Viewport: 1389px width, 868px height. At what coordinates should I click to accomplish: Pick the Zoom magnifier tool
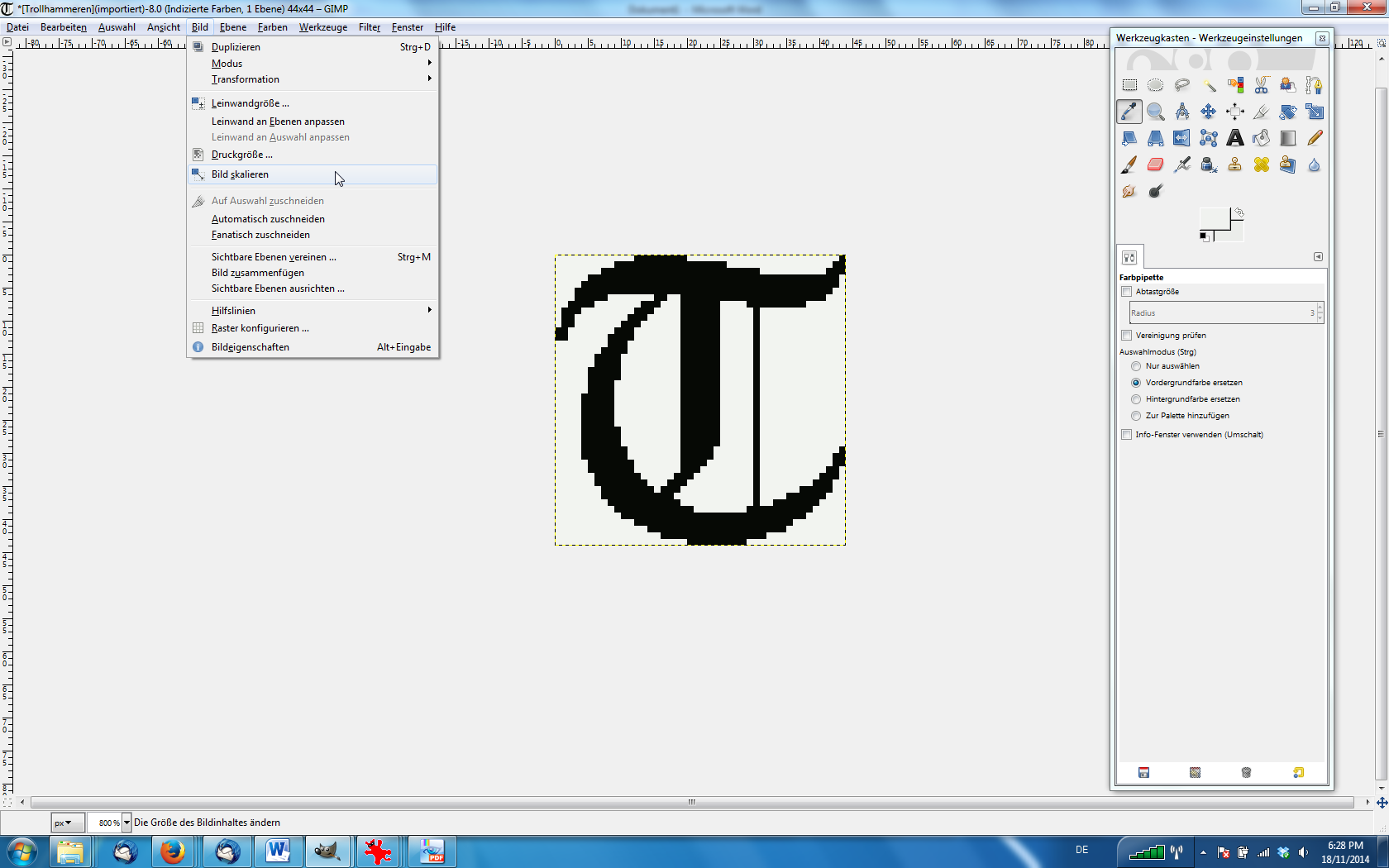coord(1155,112)
